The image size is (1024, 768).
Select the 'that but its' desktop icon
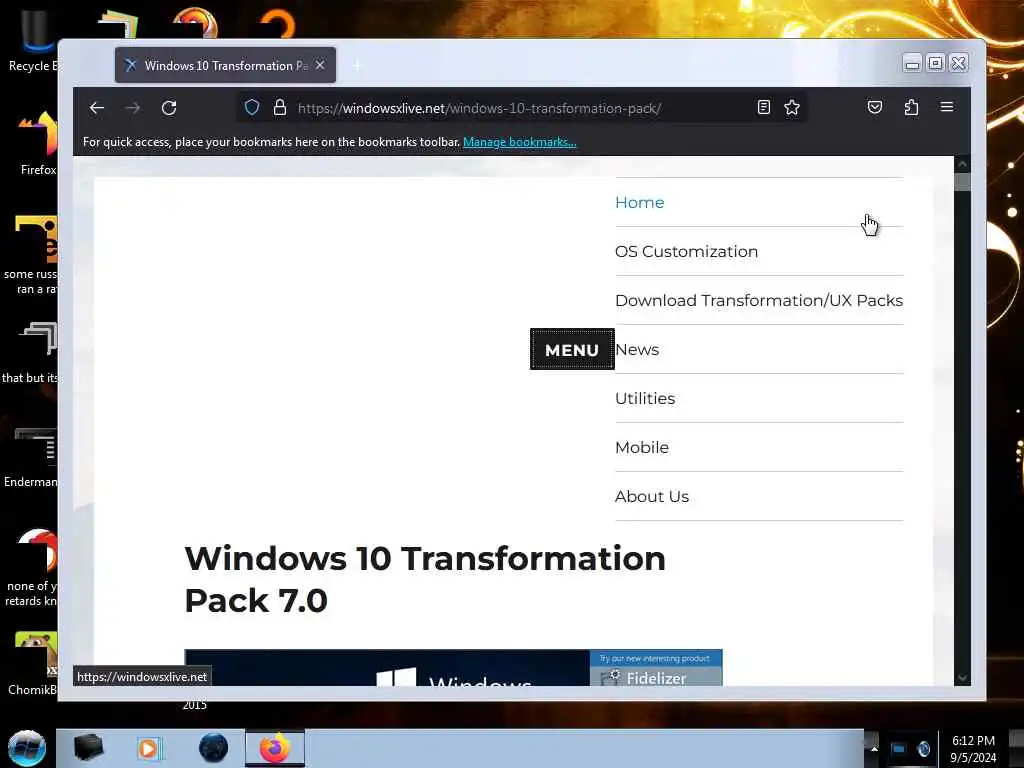[31, 353]
